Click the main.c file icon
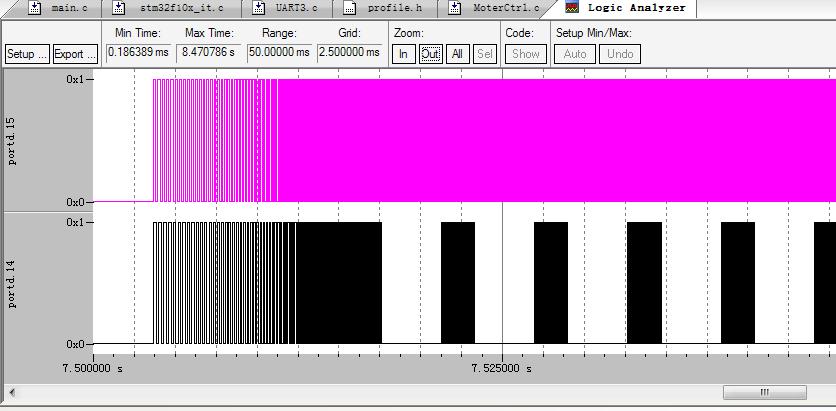The width and height of the screenshot is (836, 411). coord(35,7)
